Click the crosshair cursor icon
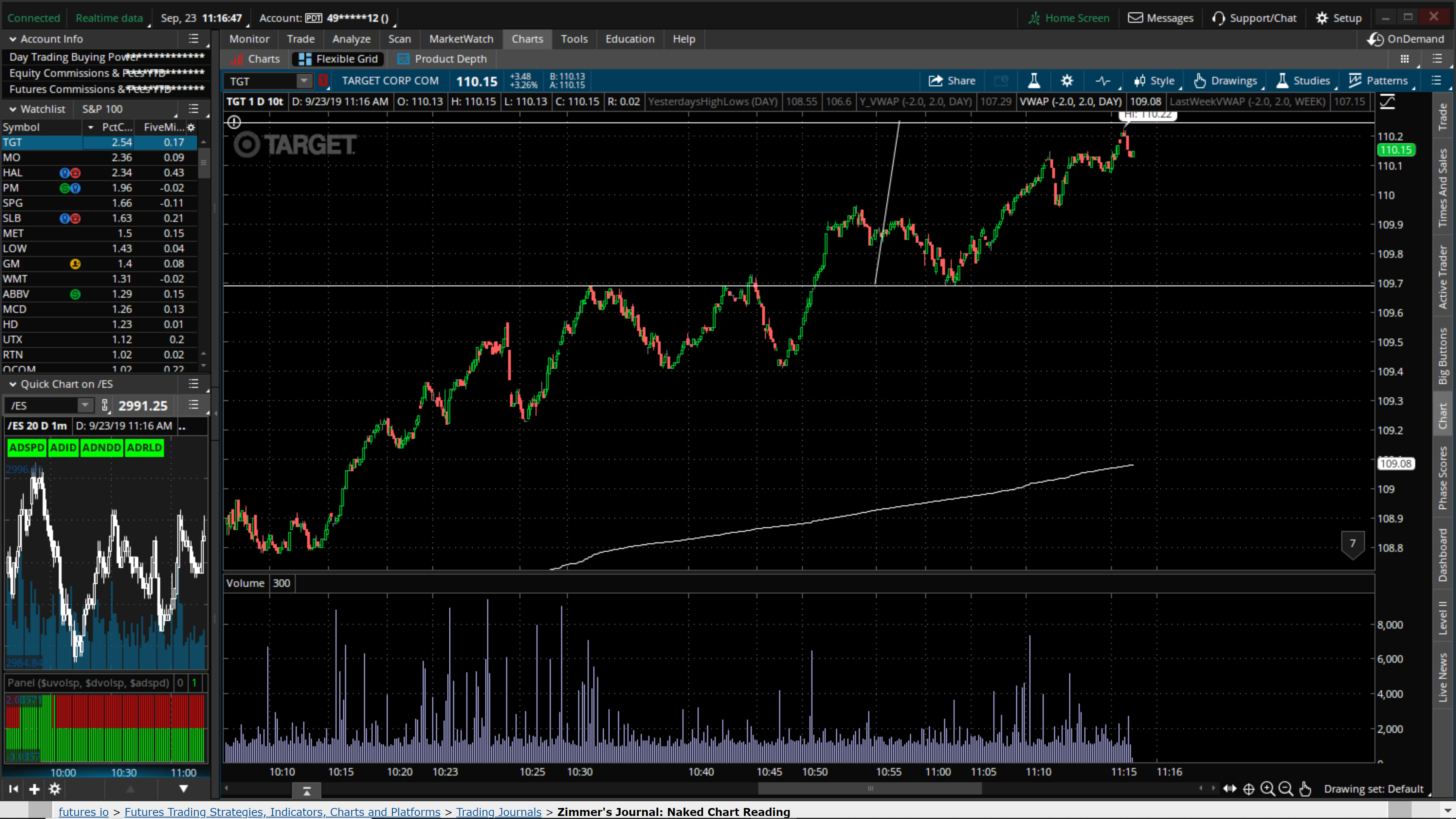Image resolution: width=1456 pixels, height=819 pixels. 1249,789
